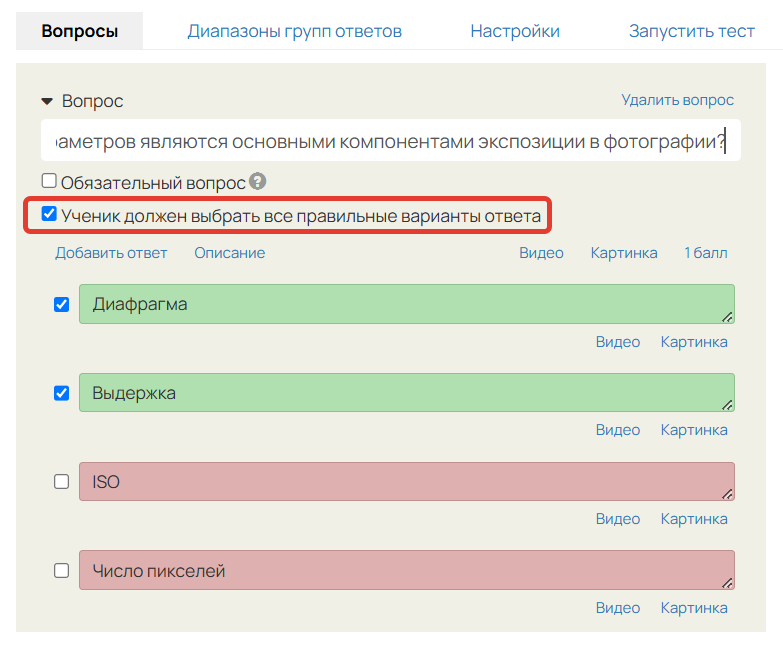The image size is (783, 645).
Task: Click the Выдержка answer text field
Action: click(406, 392)
